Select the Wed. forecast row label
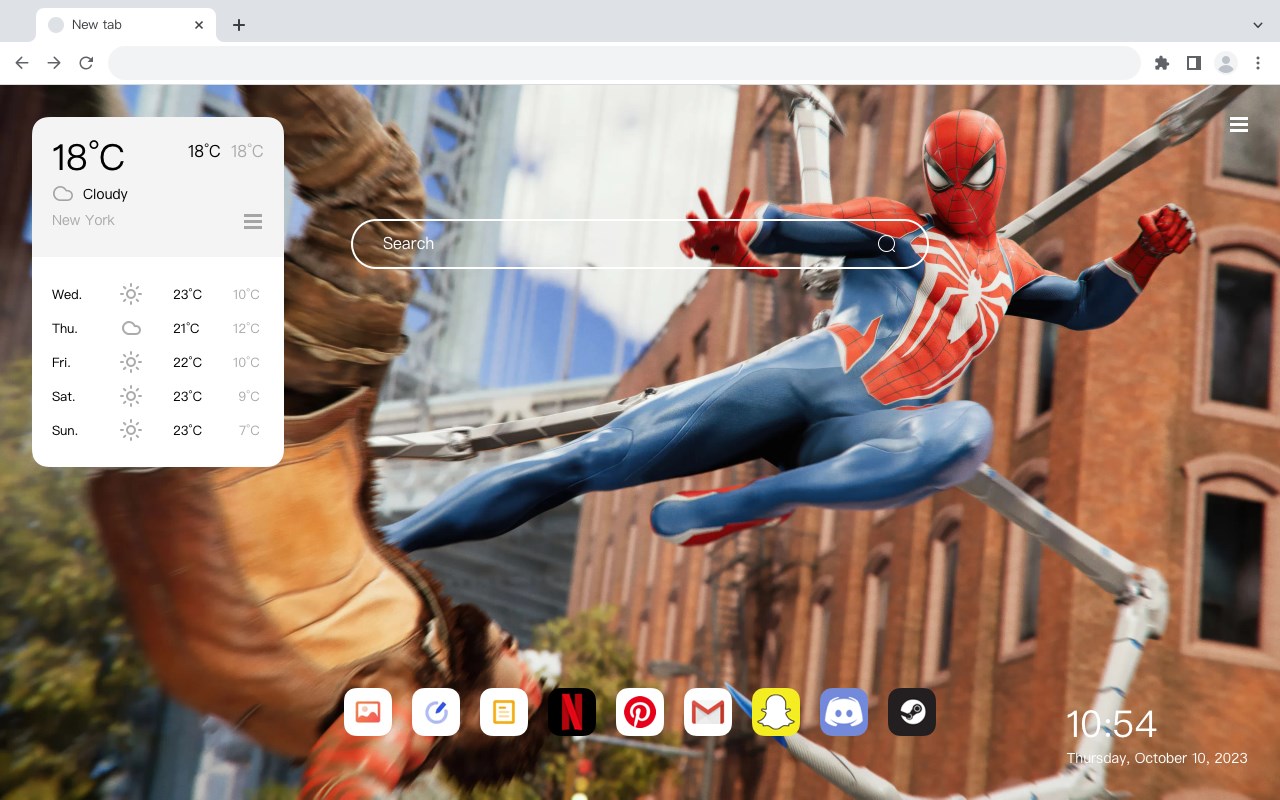The width and height of the screenshot is (1280, 800). tap(67, 295)
